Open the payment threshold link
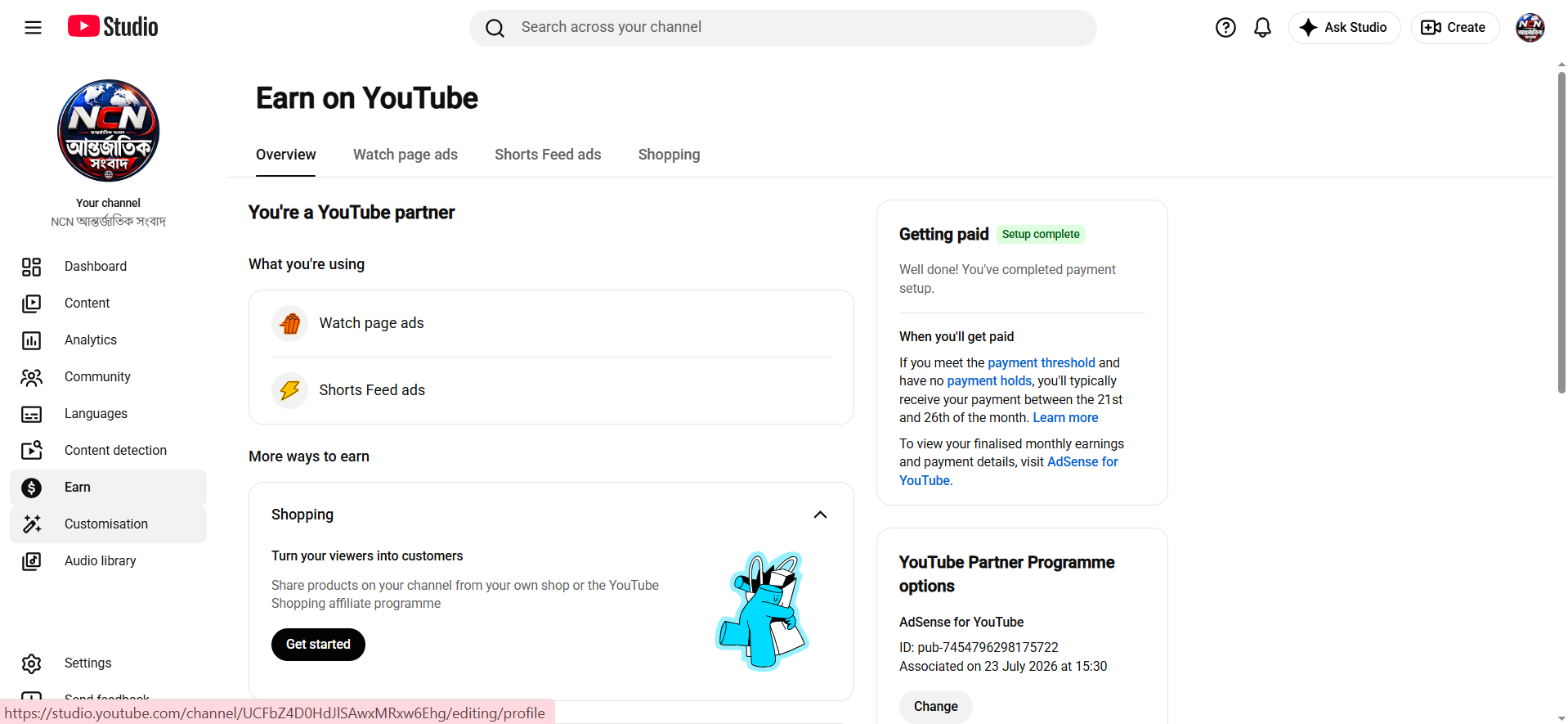Image resolution: width=1568 pixels, height=724 pixels. point(1041,362)
